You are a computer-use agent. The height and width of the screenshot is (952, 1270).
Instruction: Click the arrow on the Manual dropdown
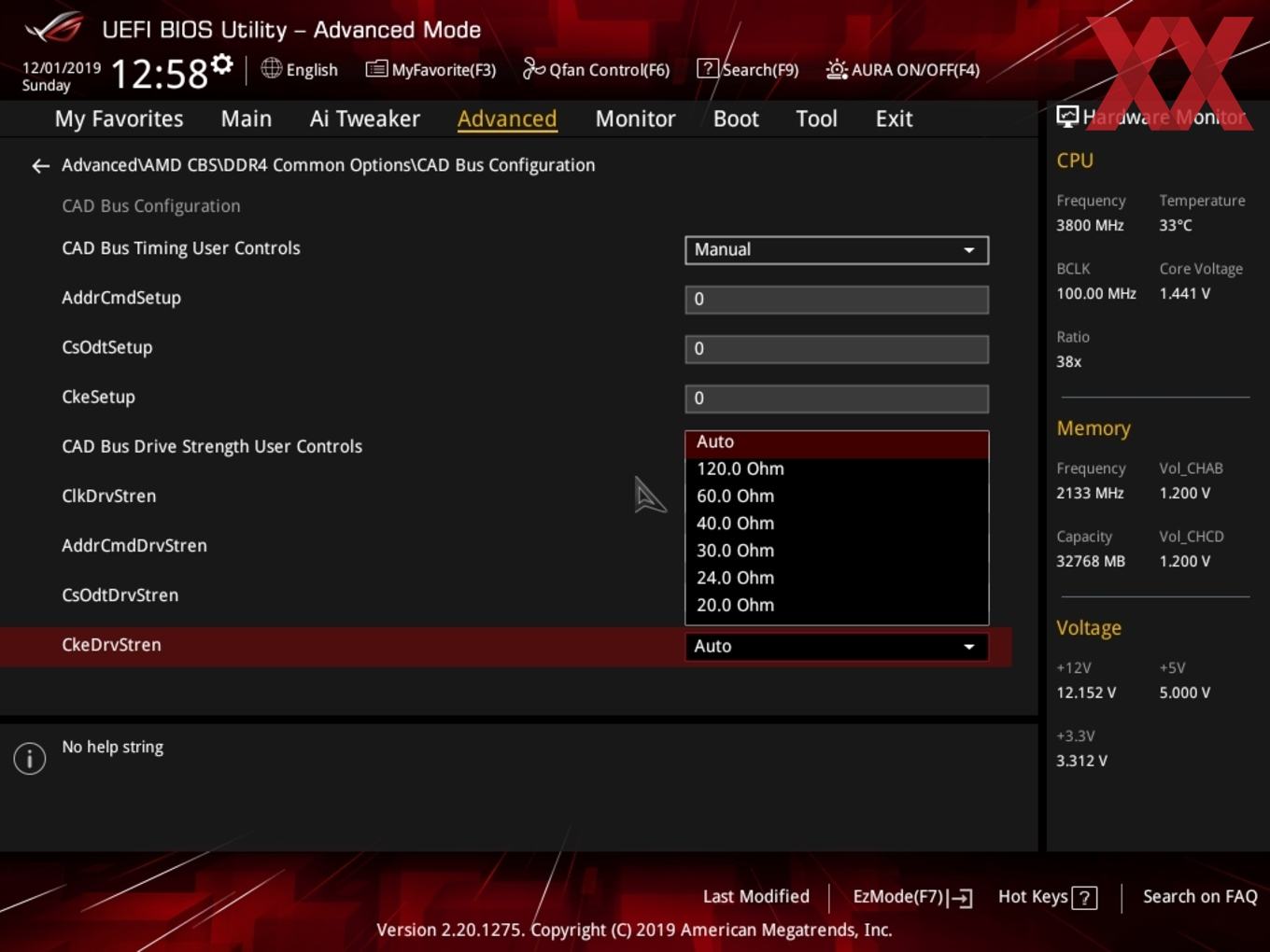coord(969,250)
